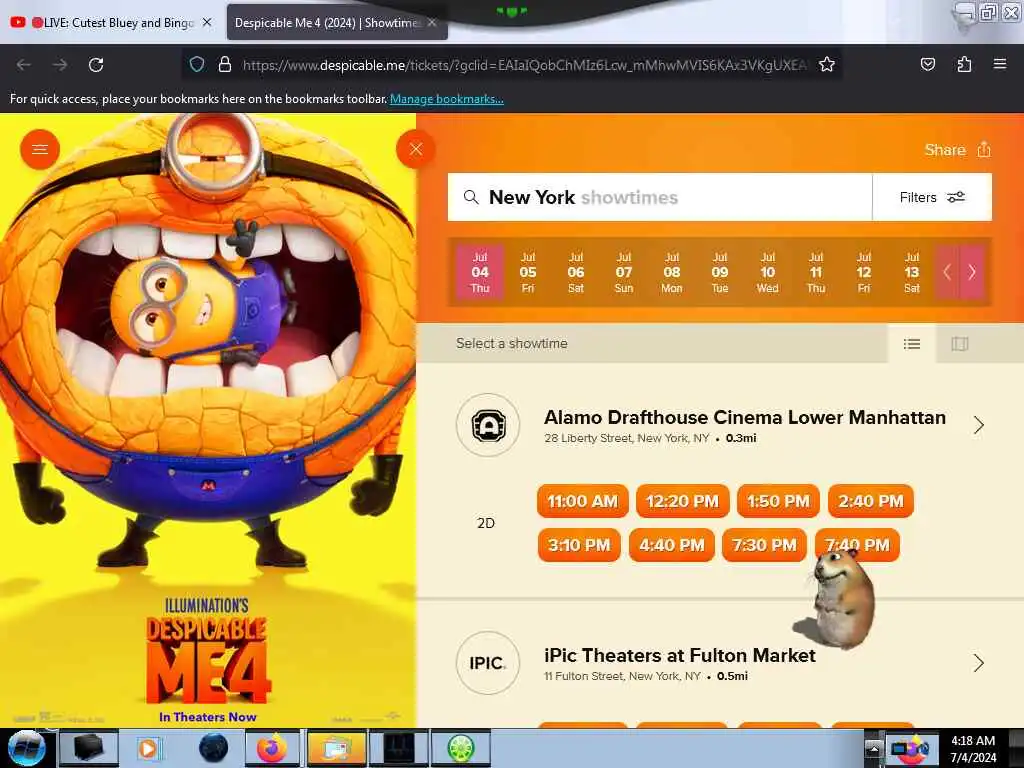The height and width of the screenshot is (768, 1024).
Task: Select the Jul 07 Sun date
Action: click(x=624, y=272)
